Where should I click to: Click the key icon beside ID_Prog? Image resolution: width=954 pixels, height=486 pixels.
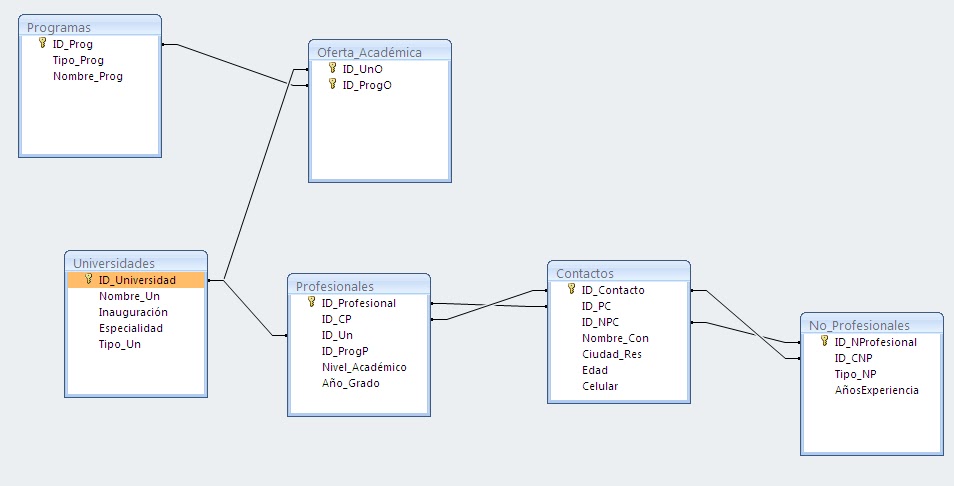(43, 43)
